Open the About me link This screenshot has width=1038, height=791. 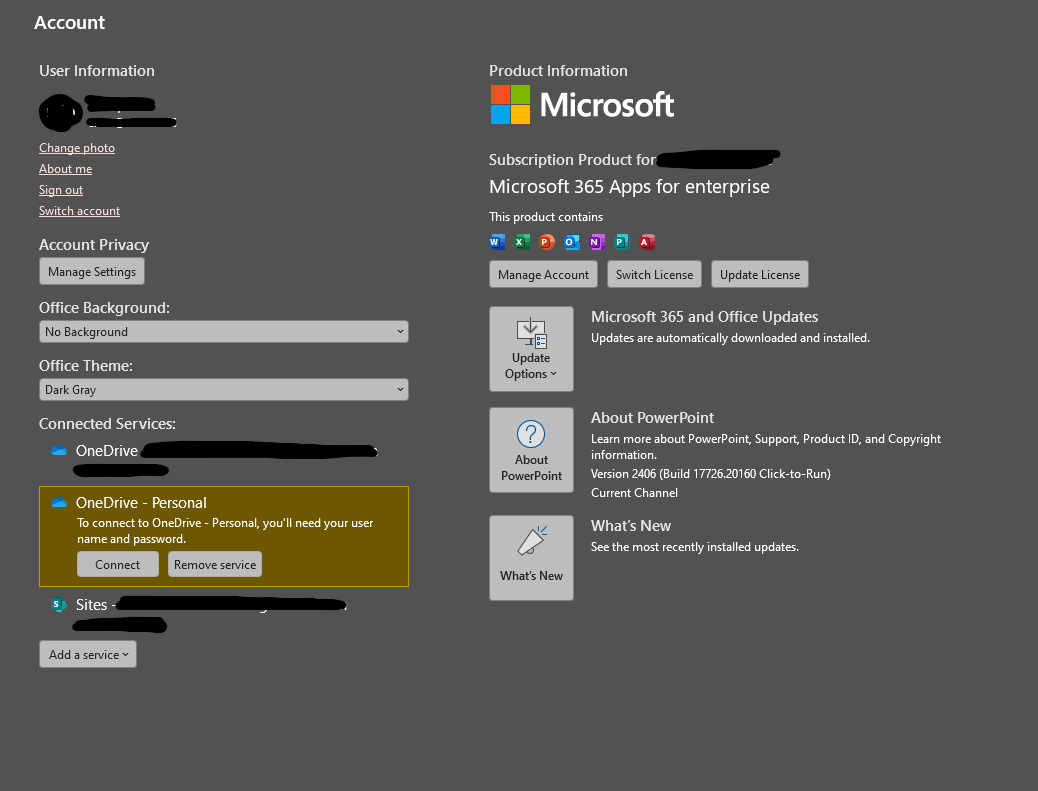66,169
